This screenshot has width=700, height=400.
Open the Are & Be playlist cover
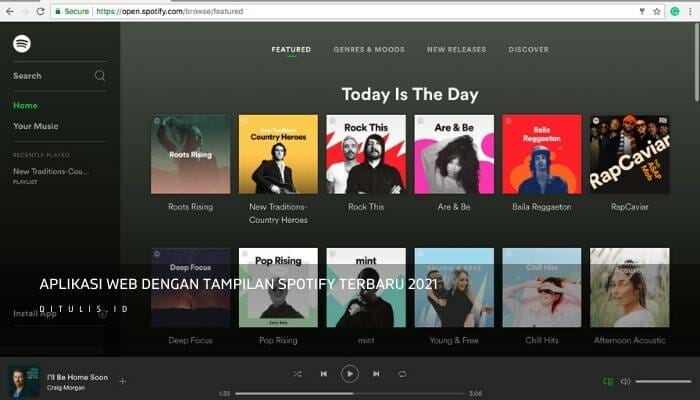pos(454,154)
